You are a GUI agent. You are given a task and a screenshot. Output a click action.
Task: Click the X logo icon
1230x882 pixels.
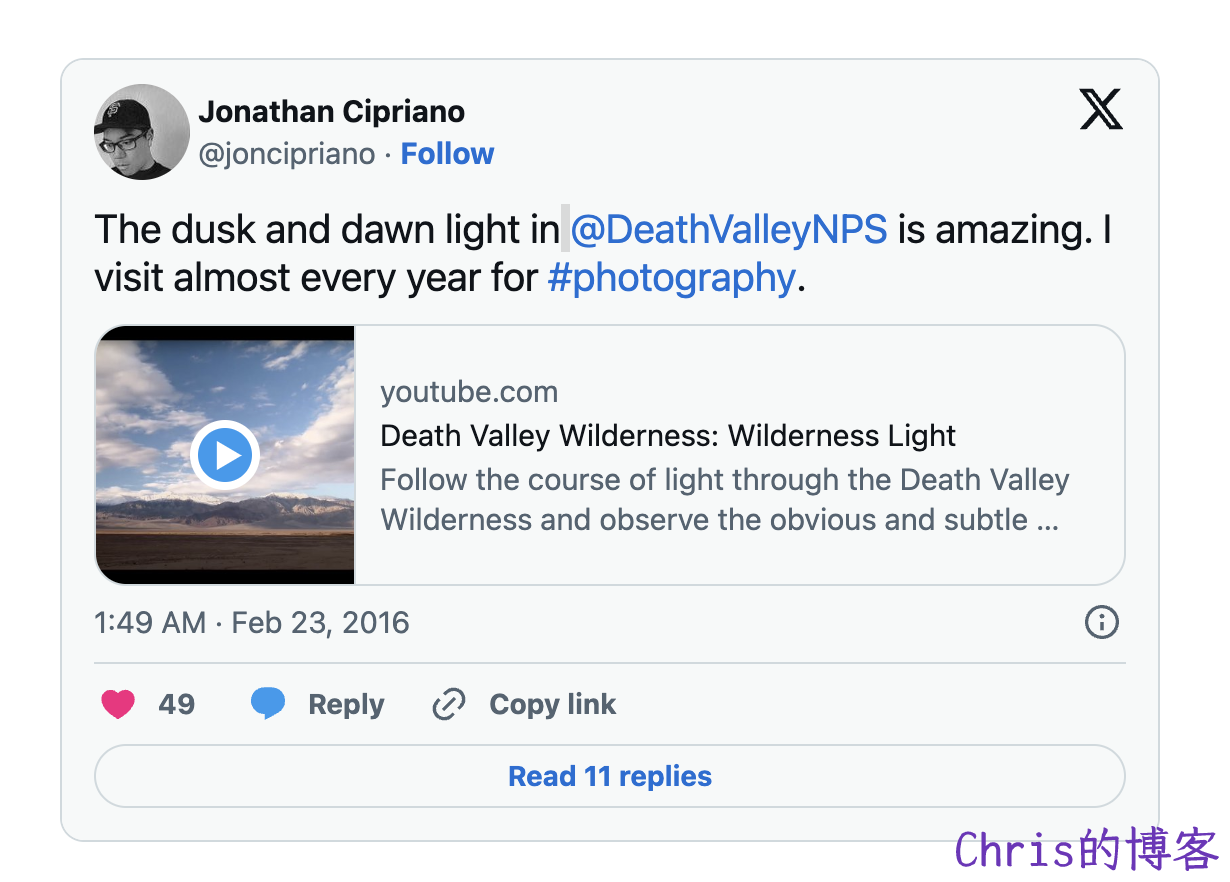[x=1101, y=110]
